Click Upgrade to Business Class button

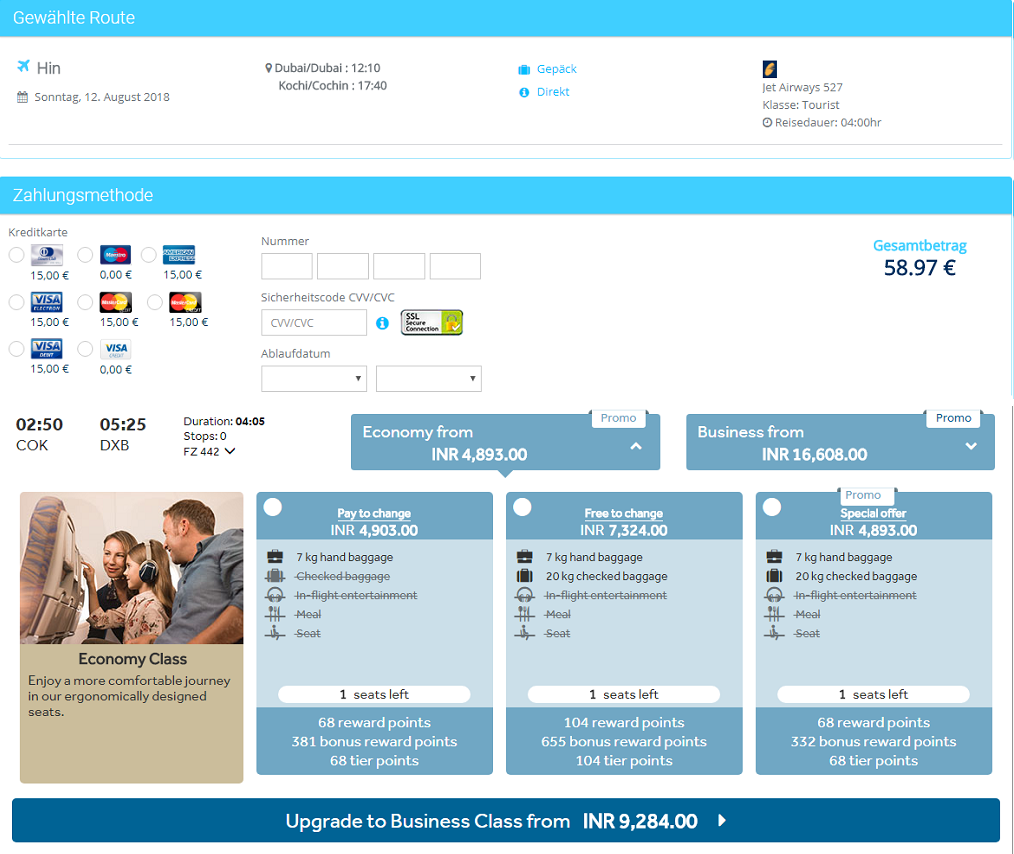click(506, 820)
